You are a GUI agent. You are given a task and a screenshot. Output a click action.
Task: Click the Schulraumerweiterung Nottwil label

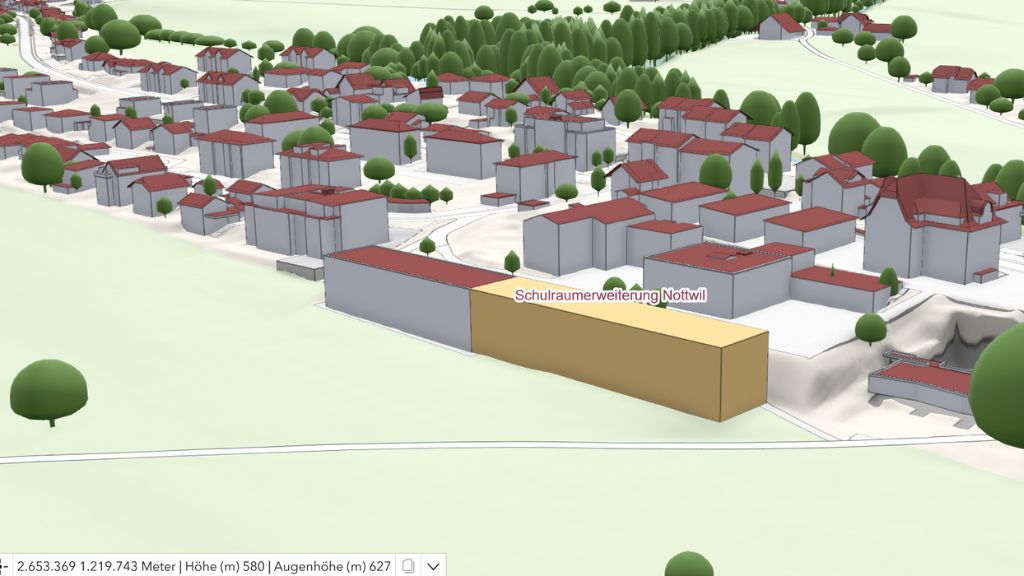click(x=601, y=296)
